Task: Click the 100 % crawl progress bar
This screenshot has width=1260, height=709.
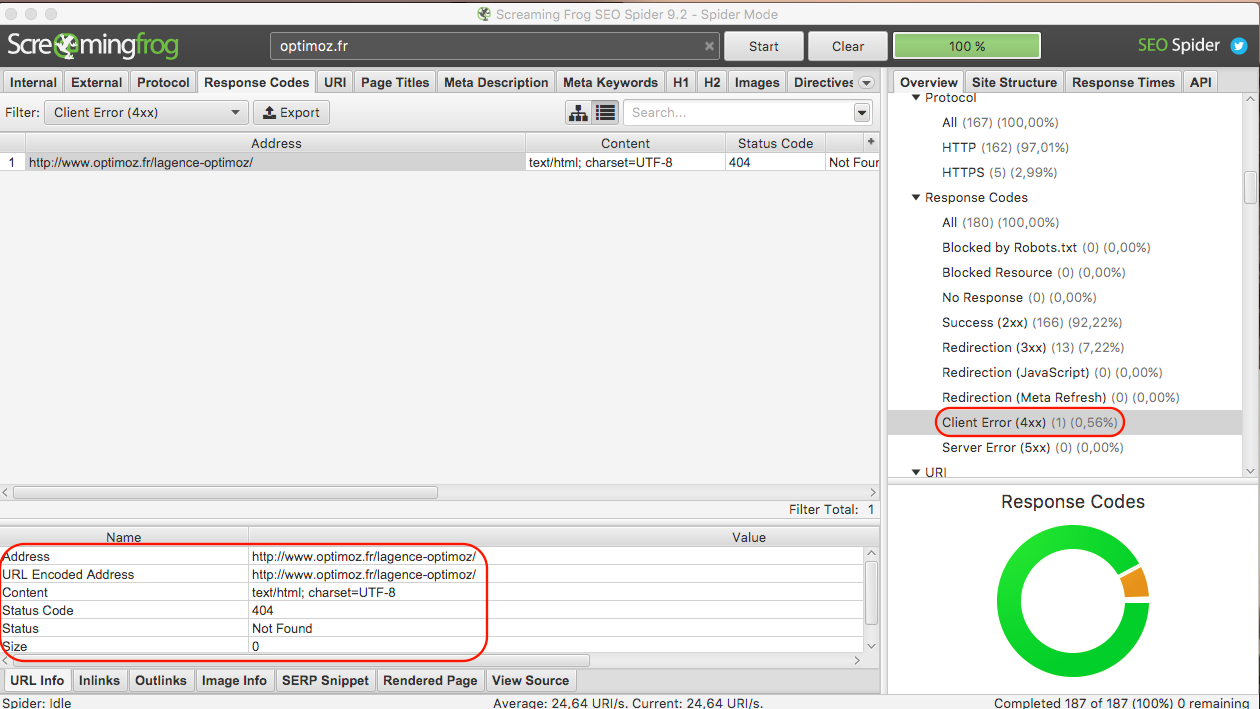Action: (x=967, y=46)
